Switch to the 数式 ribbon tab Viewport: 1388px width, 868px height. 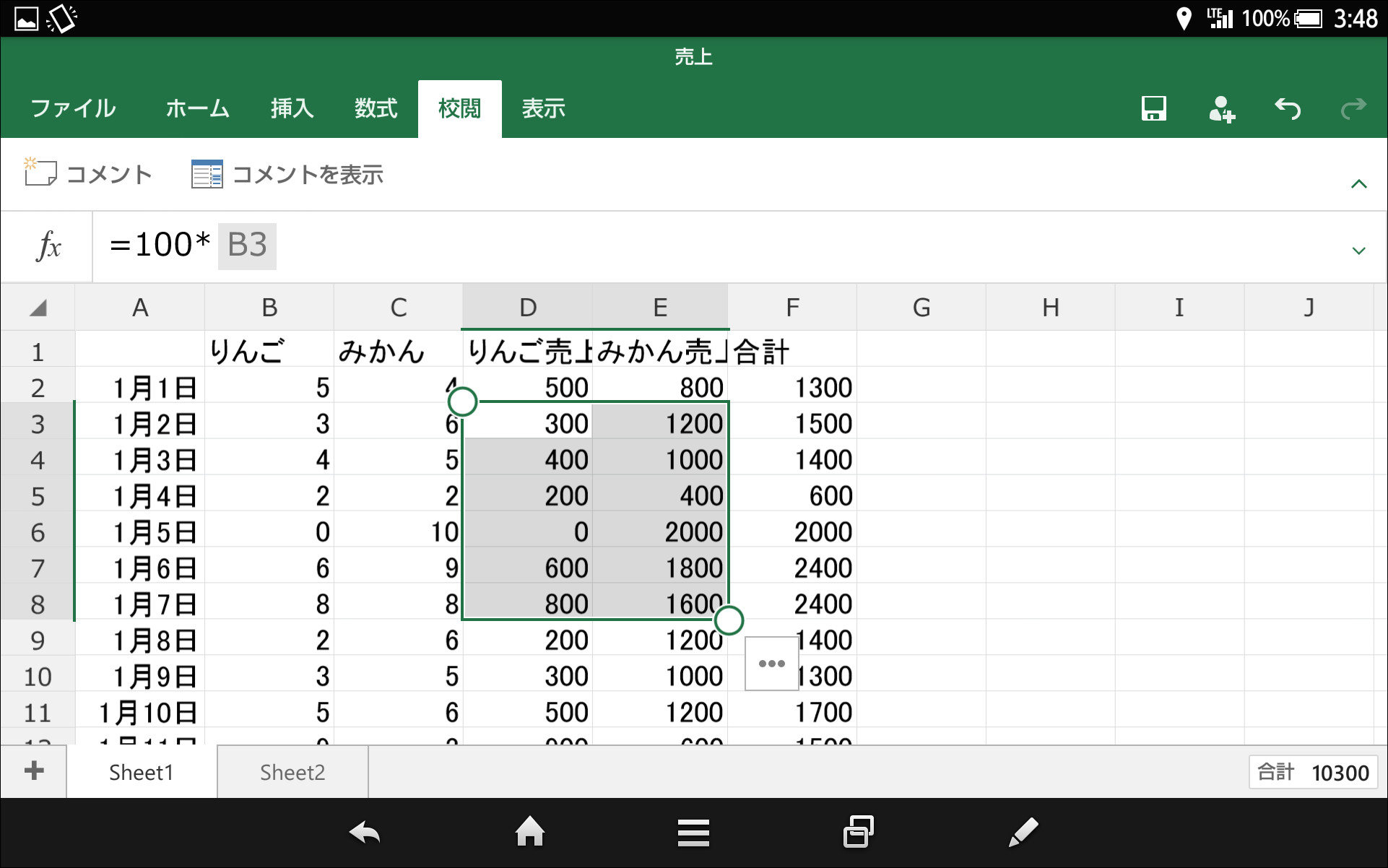pyautogui.click(x=376, y=109)
